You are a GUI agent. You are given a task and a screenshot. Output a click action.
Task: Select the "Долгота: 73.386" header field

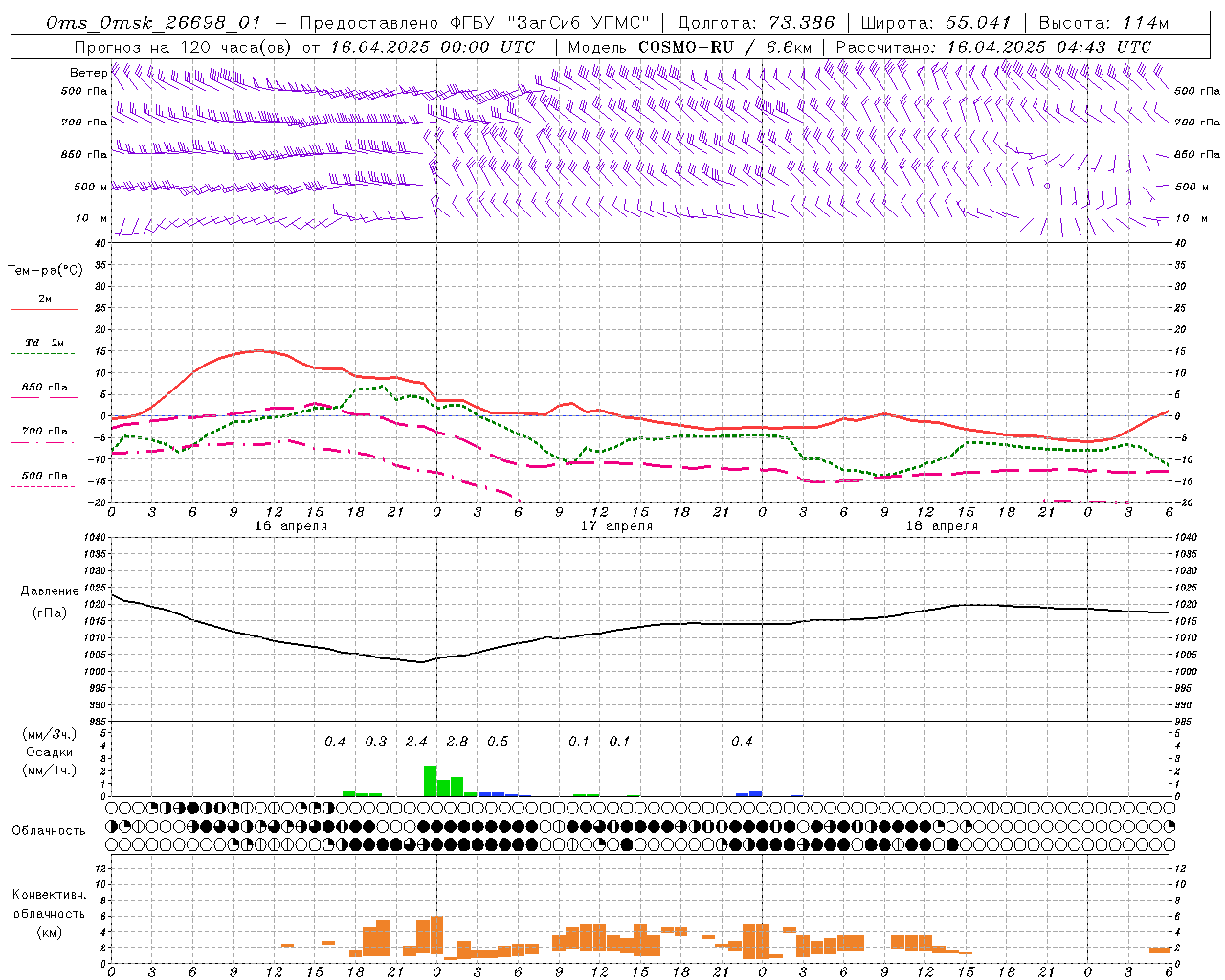756,23
